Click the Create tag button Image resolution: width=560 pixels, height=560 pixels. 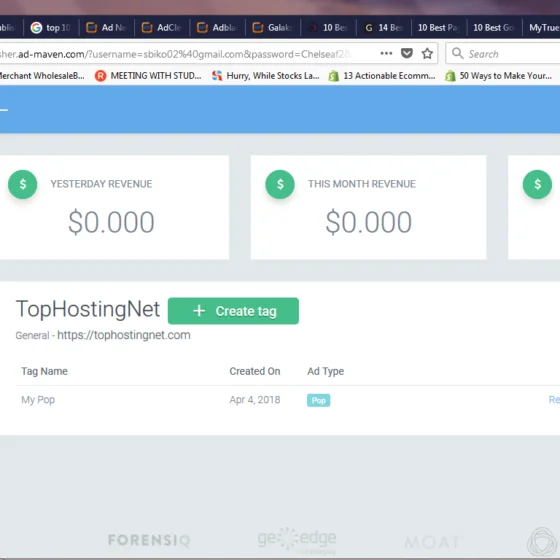pyautogui.click(x=233, y=311)
